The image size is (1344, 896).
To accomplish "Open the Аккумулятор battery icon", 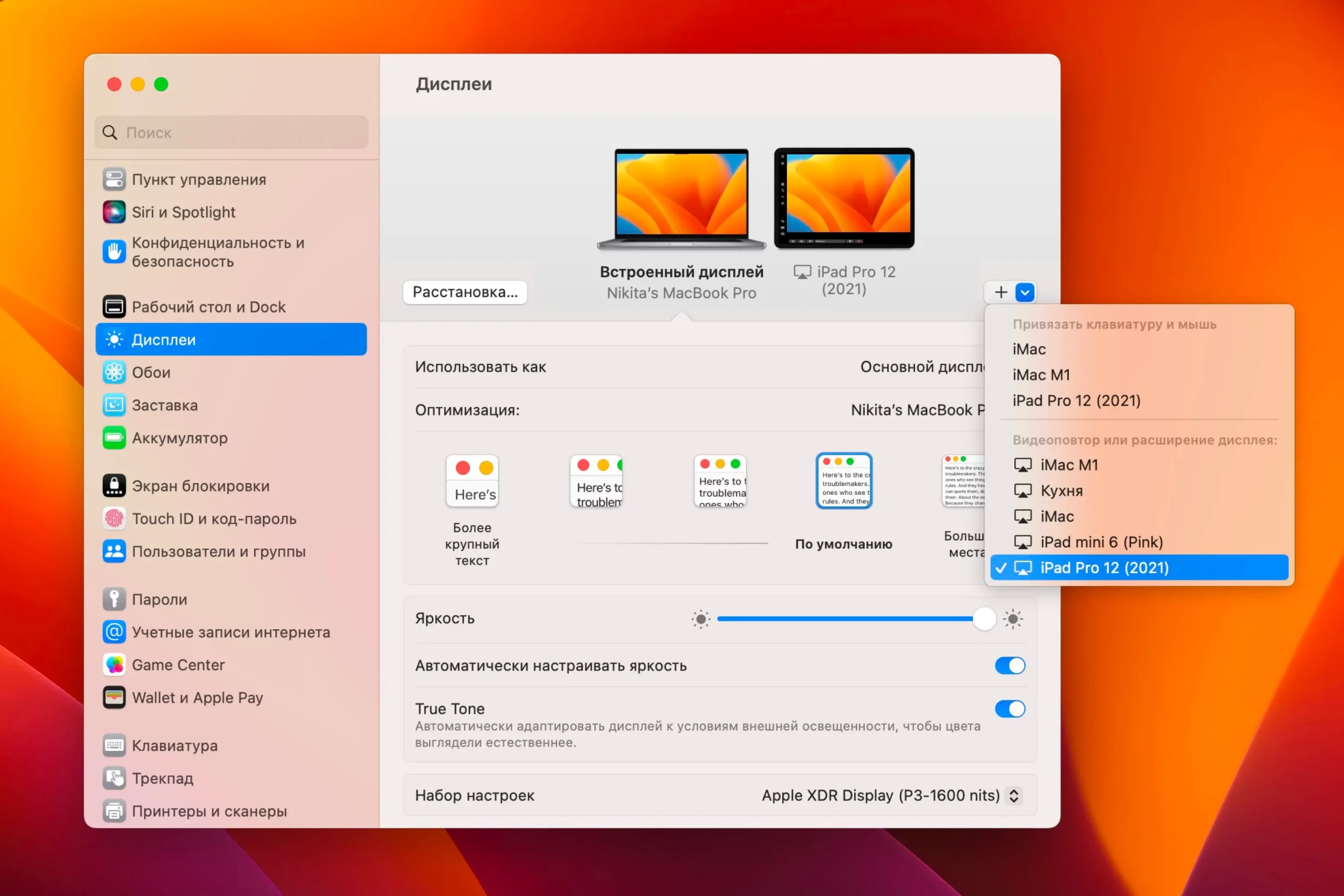I will [x=114, y=438].
